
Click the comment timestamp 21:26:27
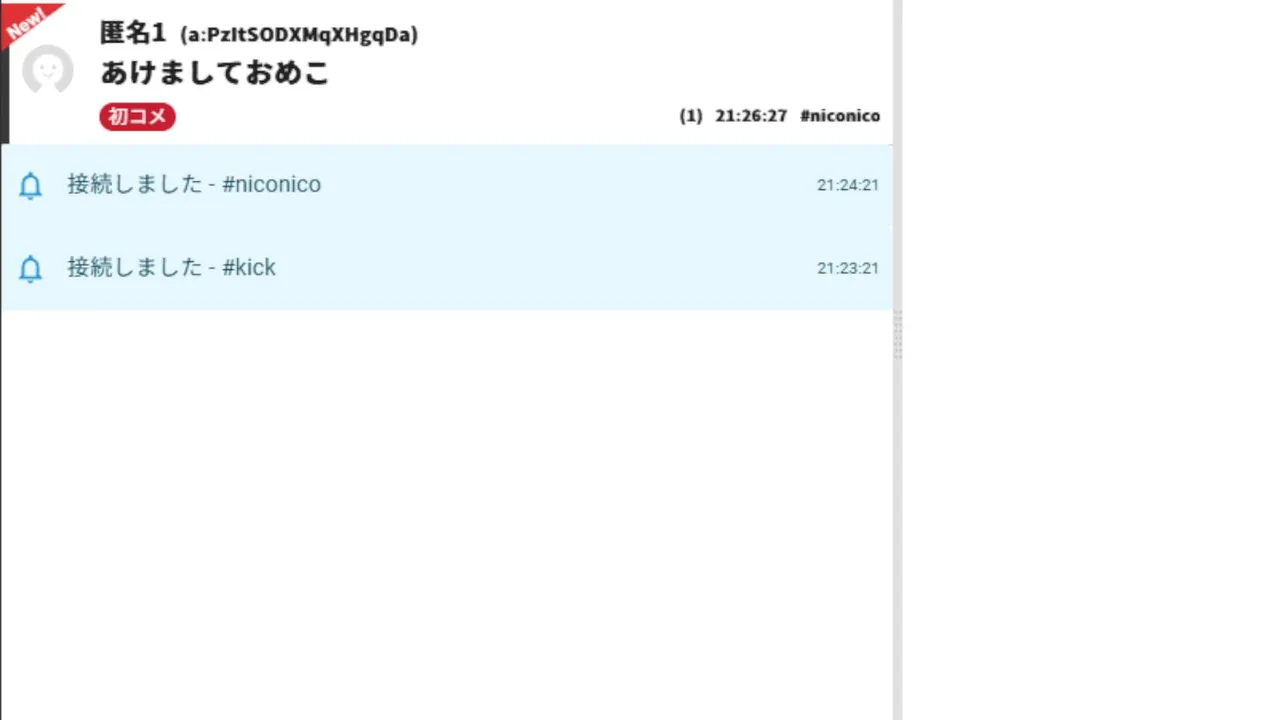click(x=751, y=116)
